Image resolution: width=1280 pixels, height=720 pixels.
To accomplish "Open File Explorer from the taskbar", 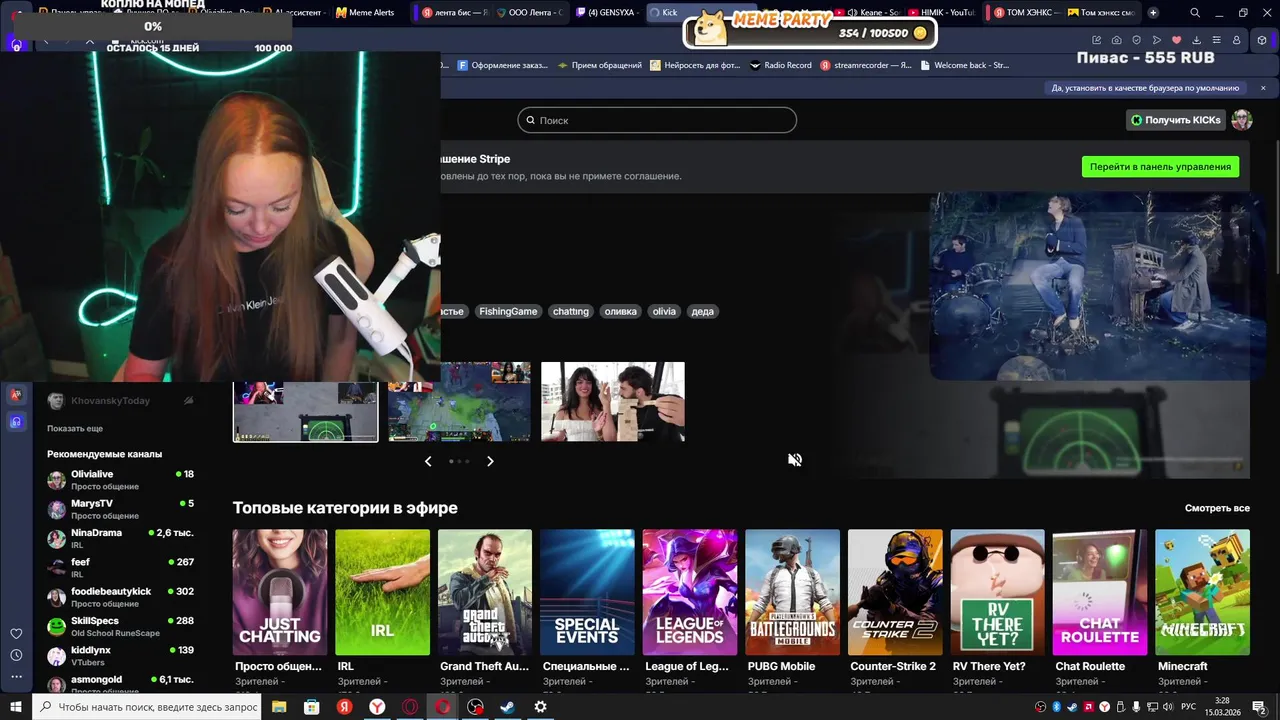I will (x=279, y=707).
